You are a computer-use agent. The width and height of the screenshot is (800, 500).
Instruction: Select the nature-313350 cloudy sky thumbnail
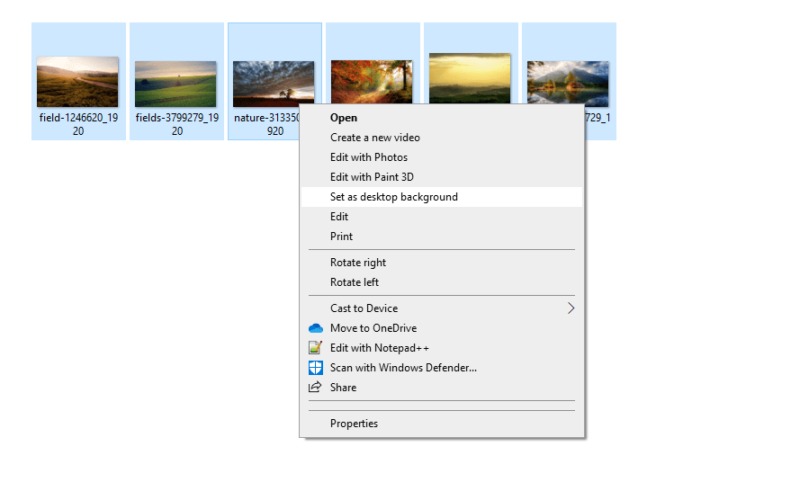tap(273, 84)
